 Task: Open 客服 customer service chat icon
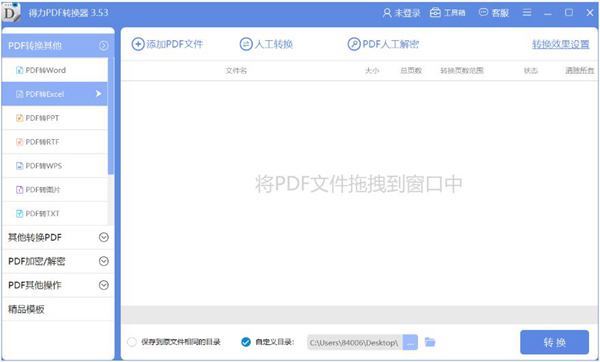pyautogui.click(x=483, y=13)
